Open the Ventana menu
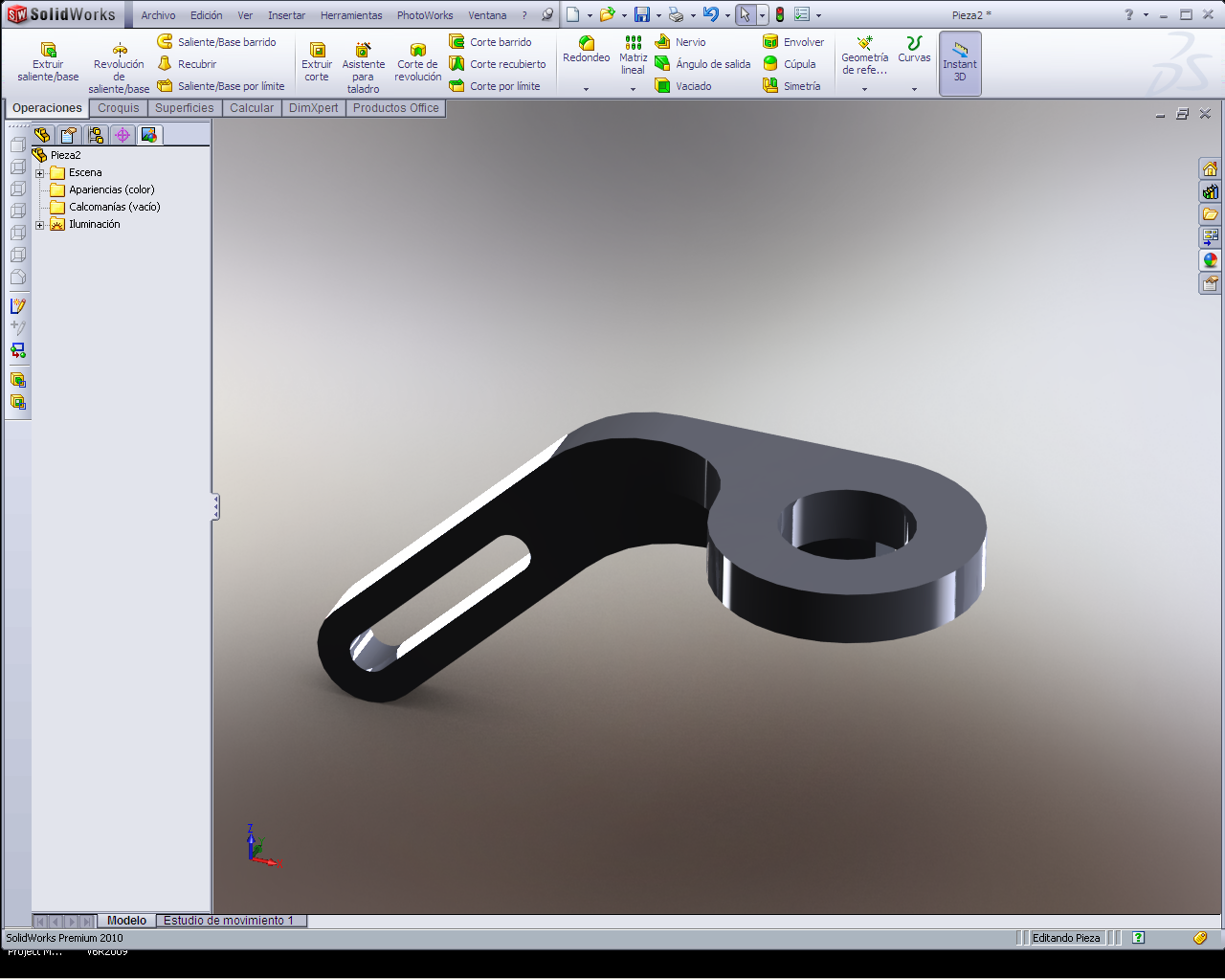This screenshot has width=1225, height=980. (487, 15)
